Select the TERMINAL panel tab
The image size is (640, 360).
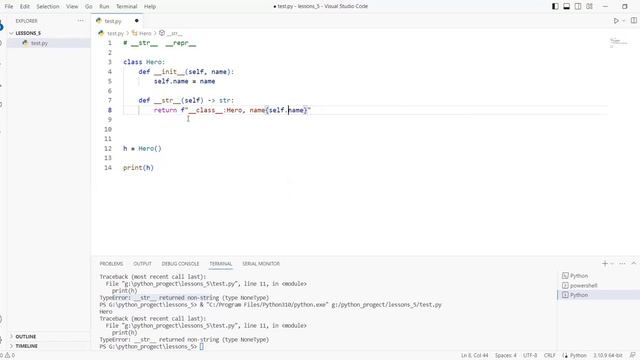click(221, 264)
